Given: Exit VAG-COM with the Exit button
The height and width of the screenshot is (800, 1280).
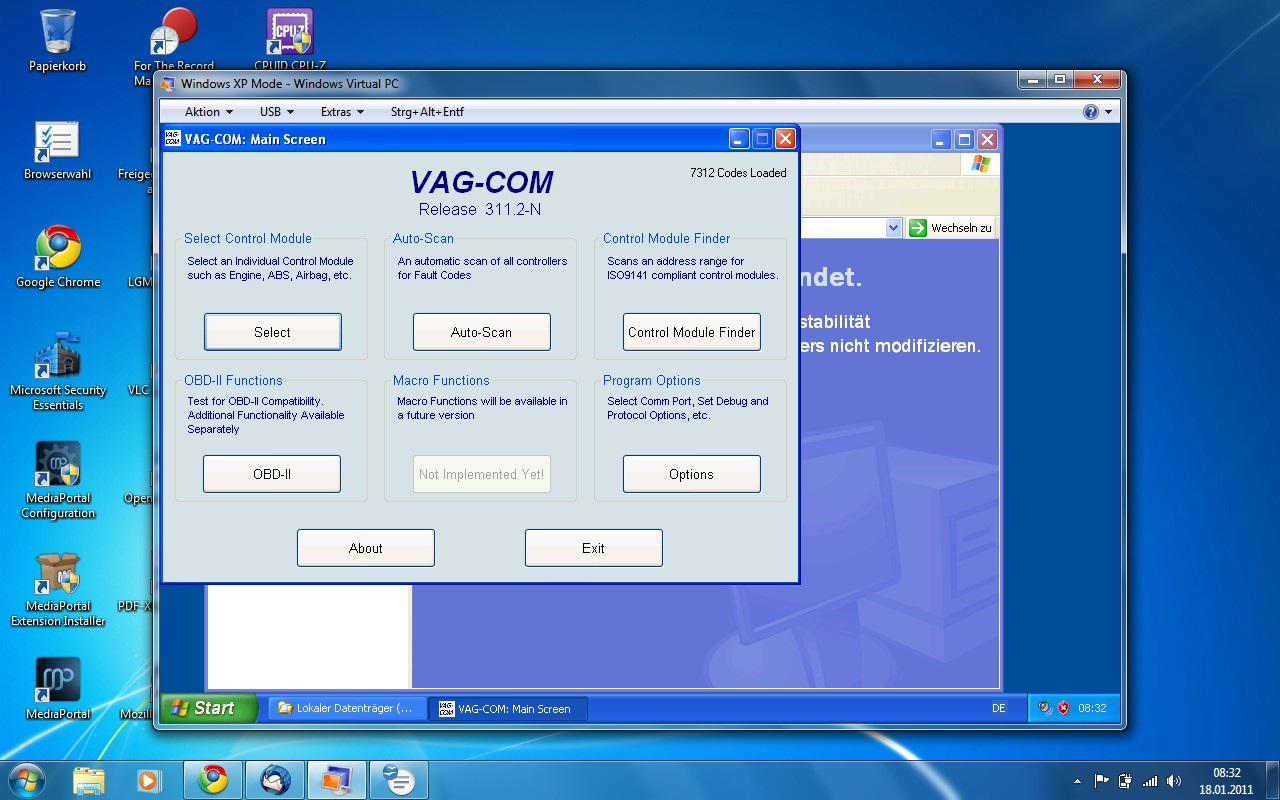Looking at the screenshot, I should (593, 548).
